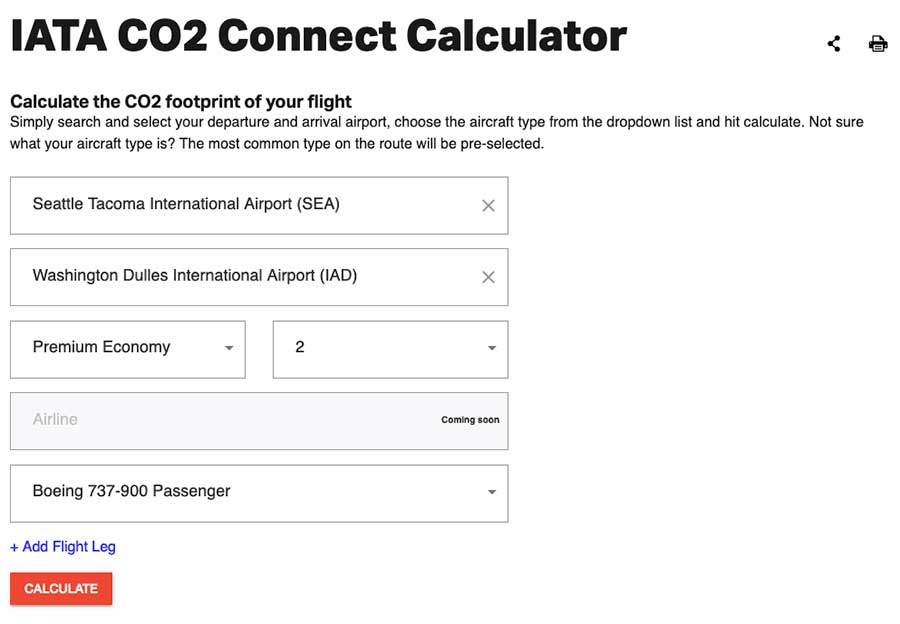Click the Seattle Tacoma departure airport field
Viewport: 900px width, 624px height.
coord(259,206)
